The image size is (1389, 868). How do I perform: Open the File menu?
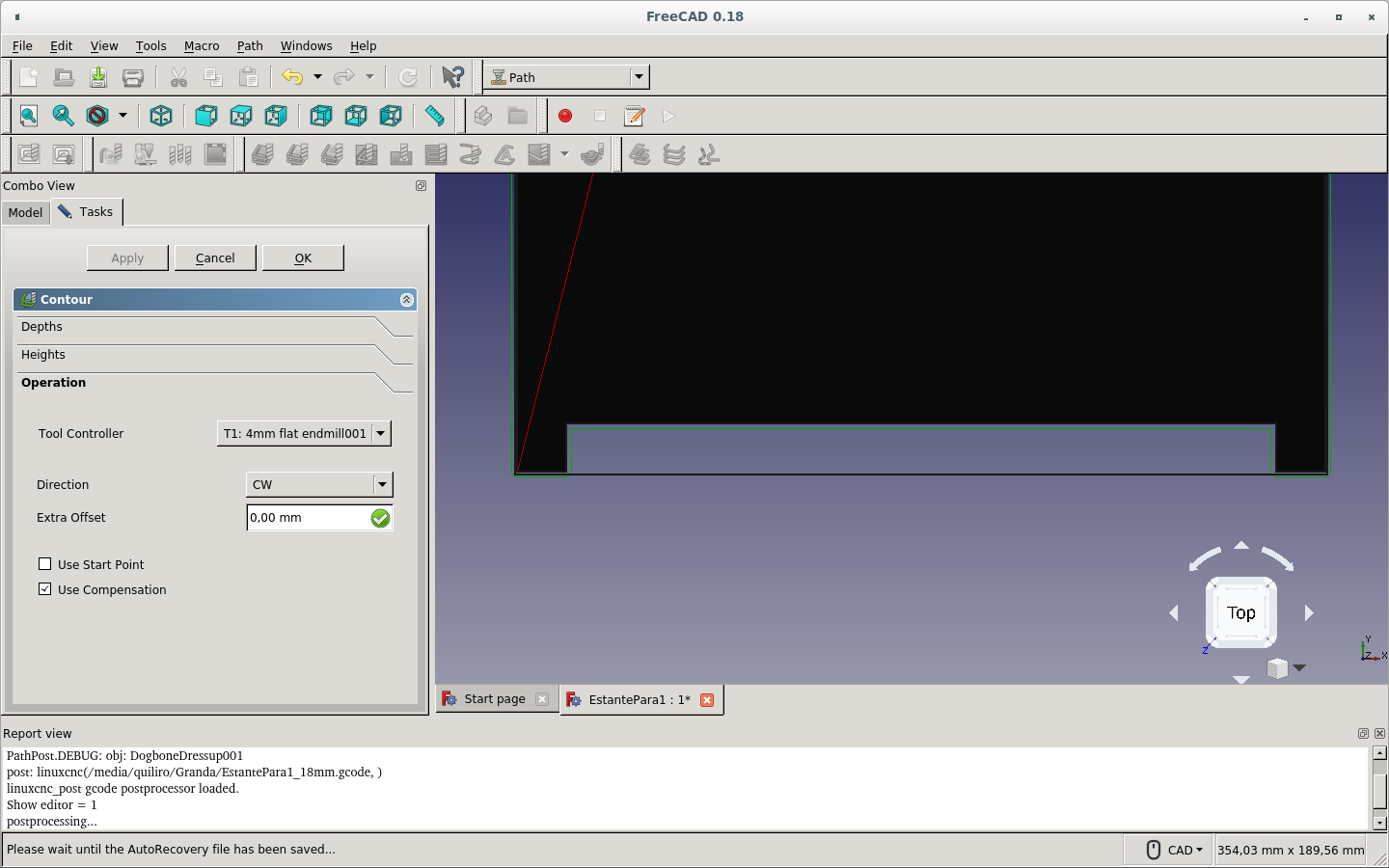[x=22, y=46]
